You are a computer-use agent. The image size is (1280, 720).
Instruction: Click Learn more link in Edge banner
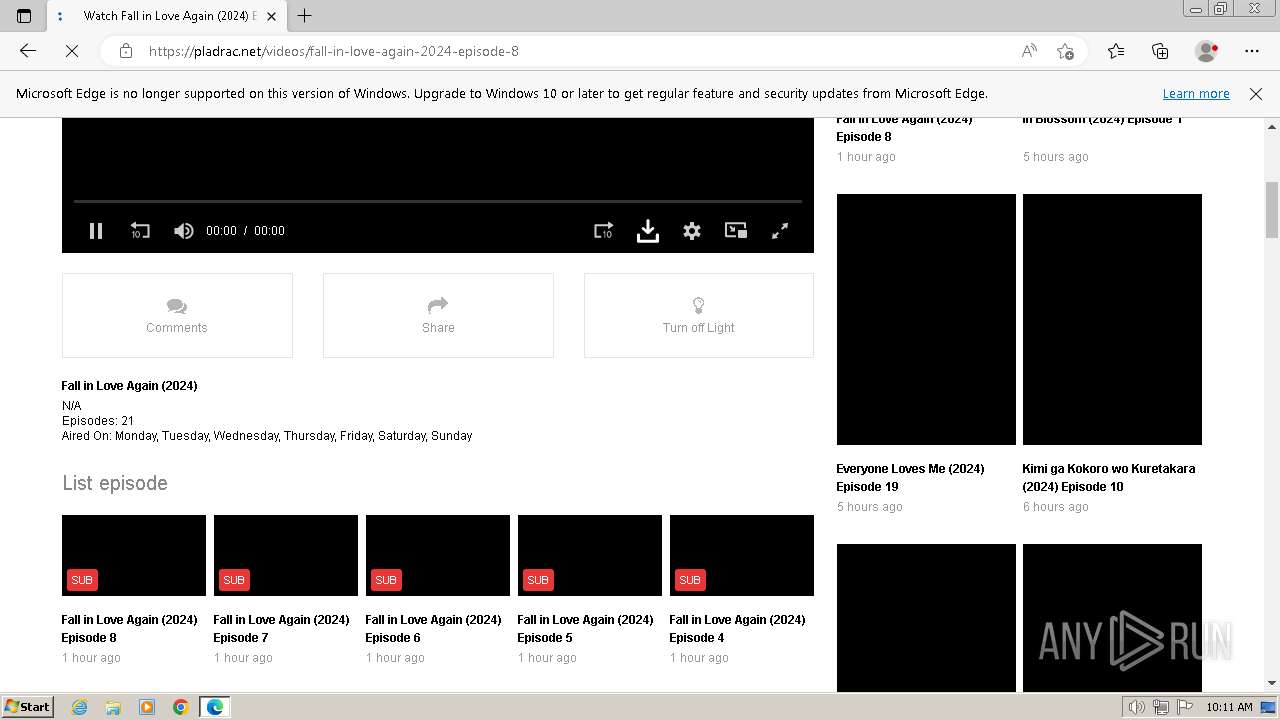click(1196, 93)
